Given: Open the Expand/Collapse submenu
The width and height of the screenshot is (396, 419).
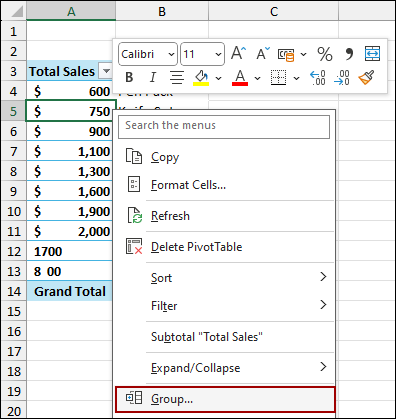Looking at the screenshot, I should [224, 368].
